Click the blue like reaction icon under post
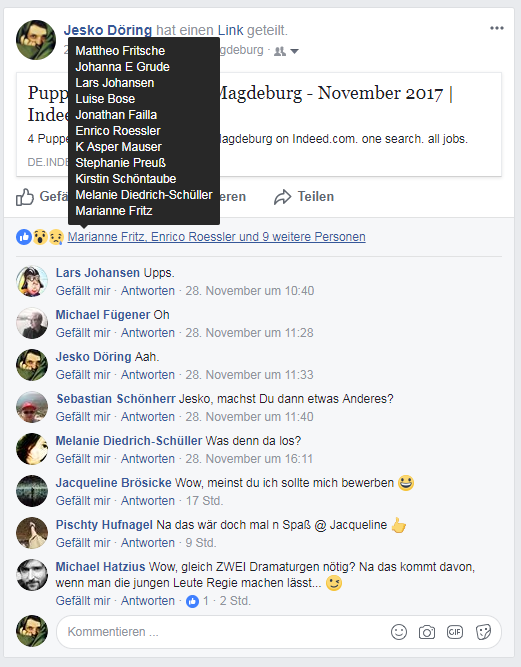Screen dimensions: 521x667 click(x=24, y=237)
